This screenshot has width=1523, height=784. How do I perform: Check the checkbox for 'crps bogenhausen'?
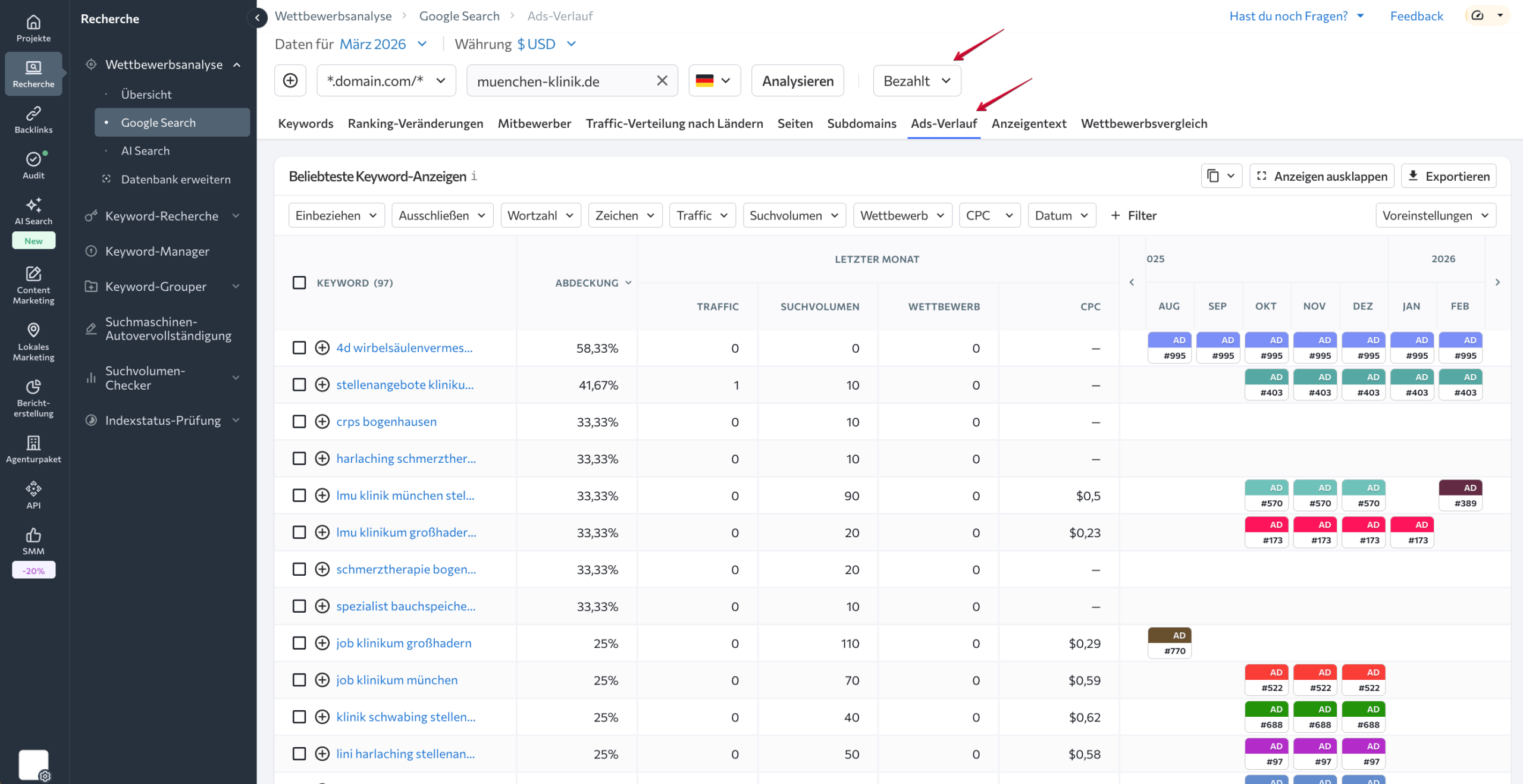click(x=299, y=422)
